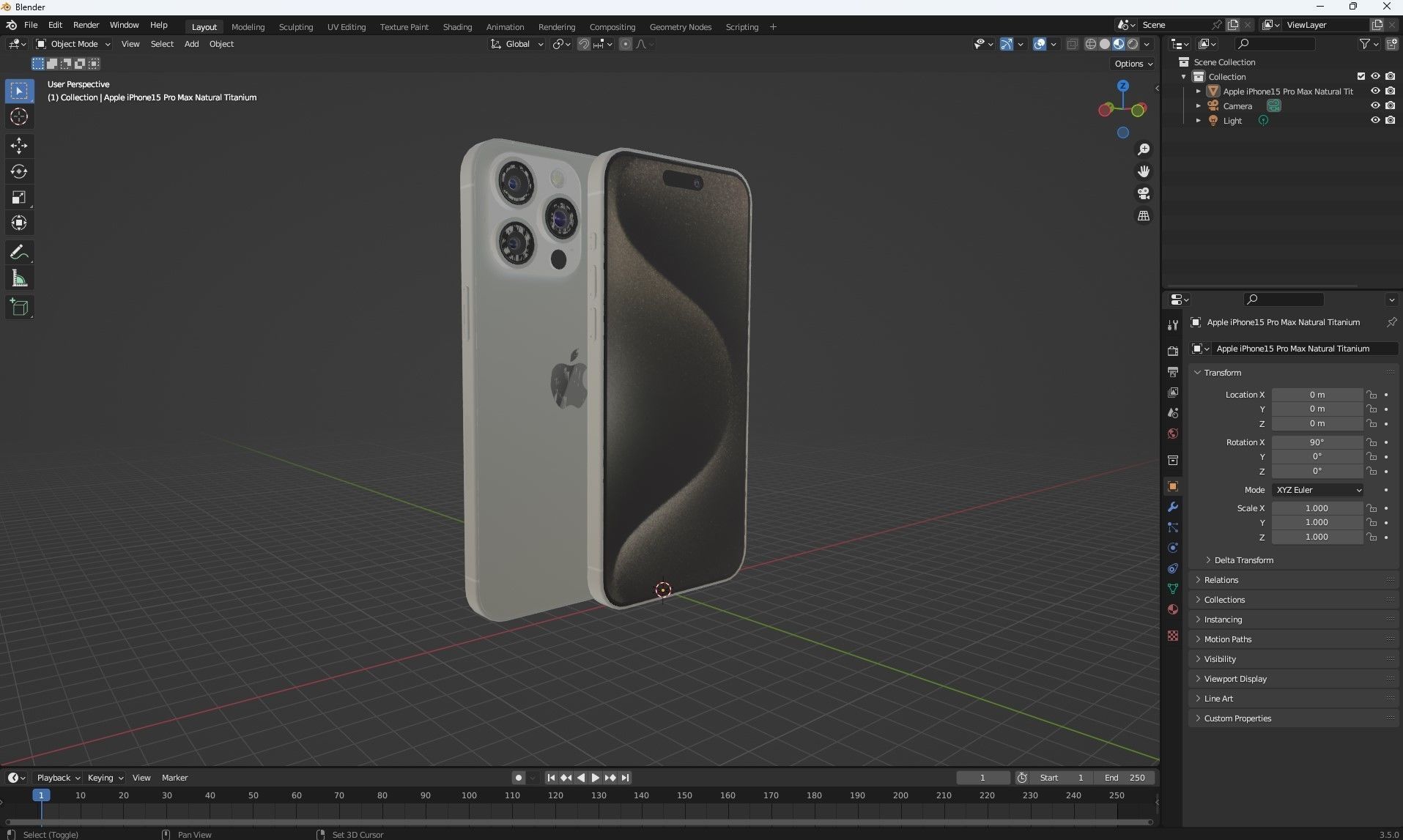Play the animation forward

(x=595, y=778)
